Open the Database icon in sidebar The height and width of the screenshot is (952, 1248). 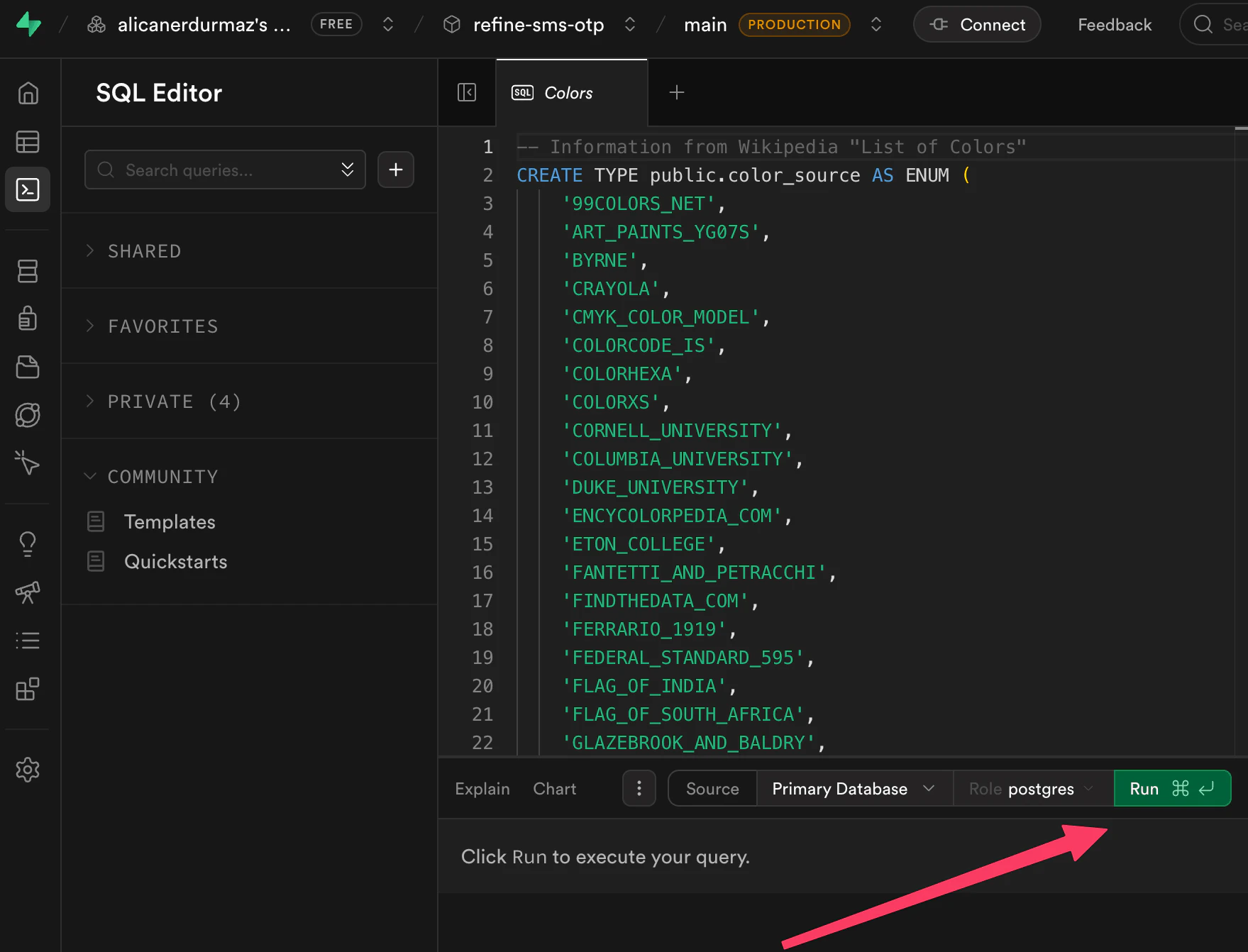[x=28, y=271]
